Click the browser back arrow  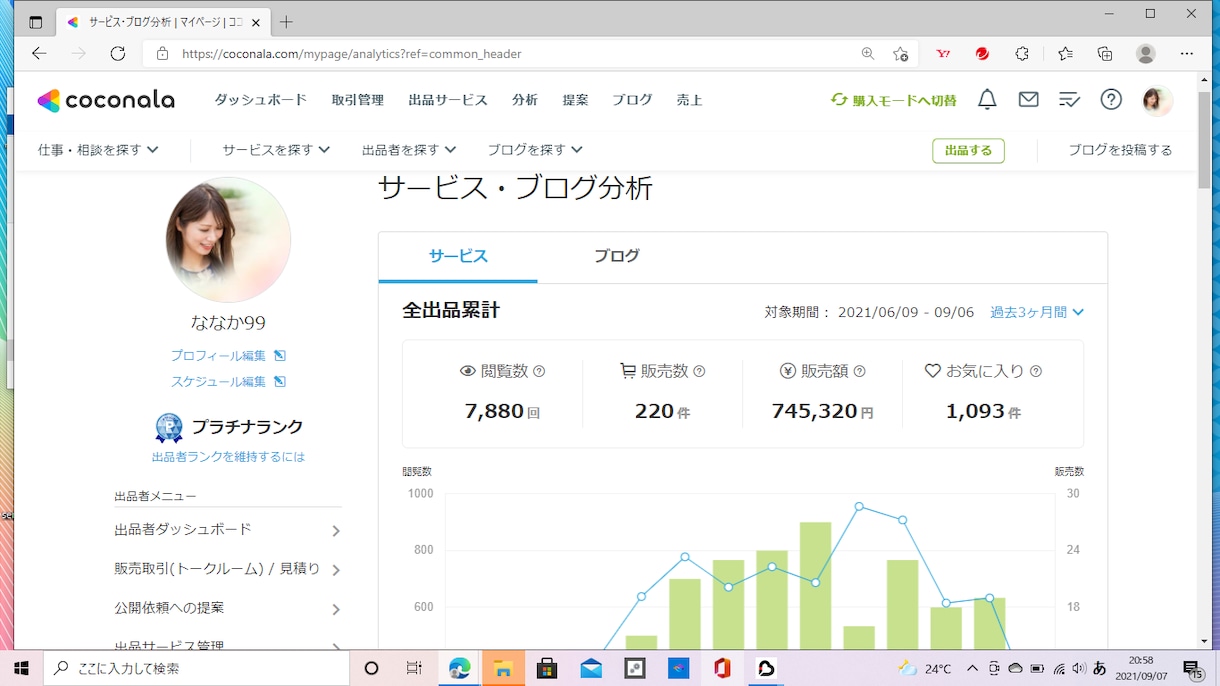coord(39,53)
